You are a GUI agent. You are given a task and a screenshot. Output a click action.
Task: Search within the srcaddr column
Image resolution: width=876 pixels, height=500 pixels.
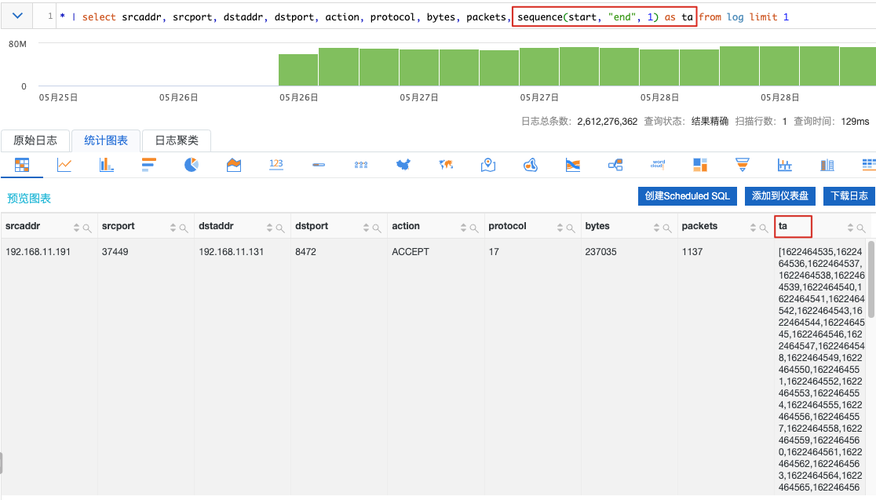pyautogui.click(x=87, y=228)
